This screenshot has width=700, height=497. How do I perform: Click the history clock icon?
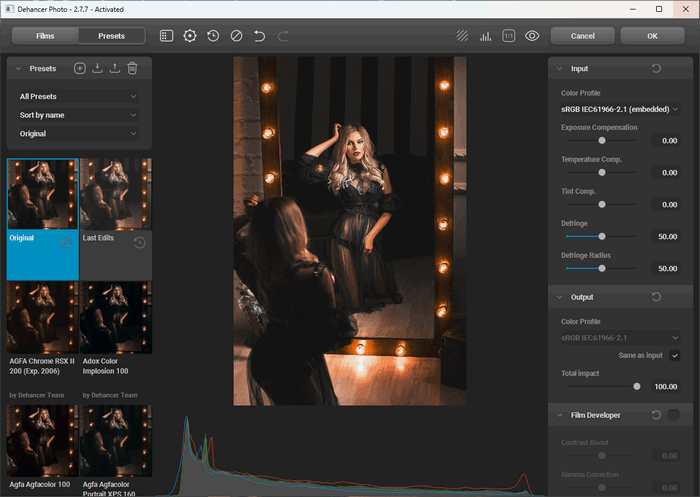tap(213, 36)
